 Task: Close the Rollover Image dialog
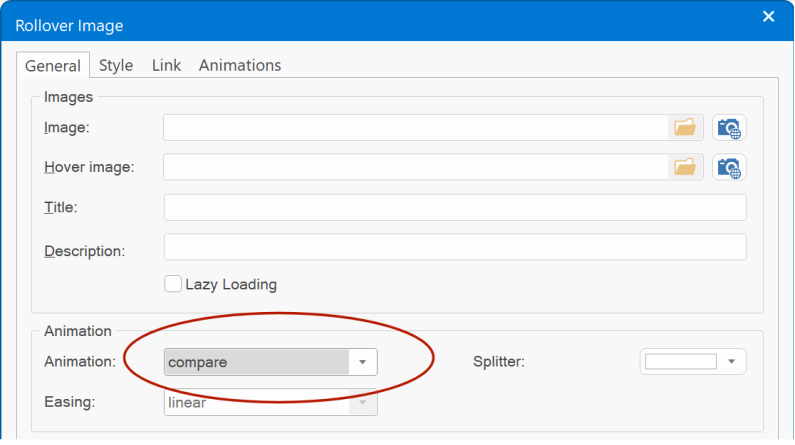coord(769,17)
